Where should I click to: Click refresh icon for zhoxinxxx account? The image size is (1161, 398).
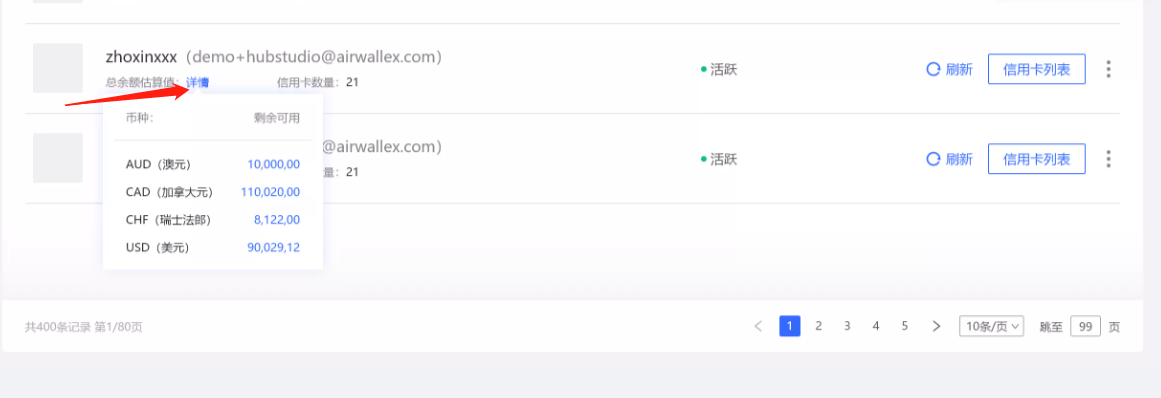click(933, 70)
